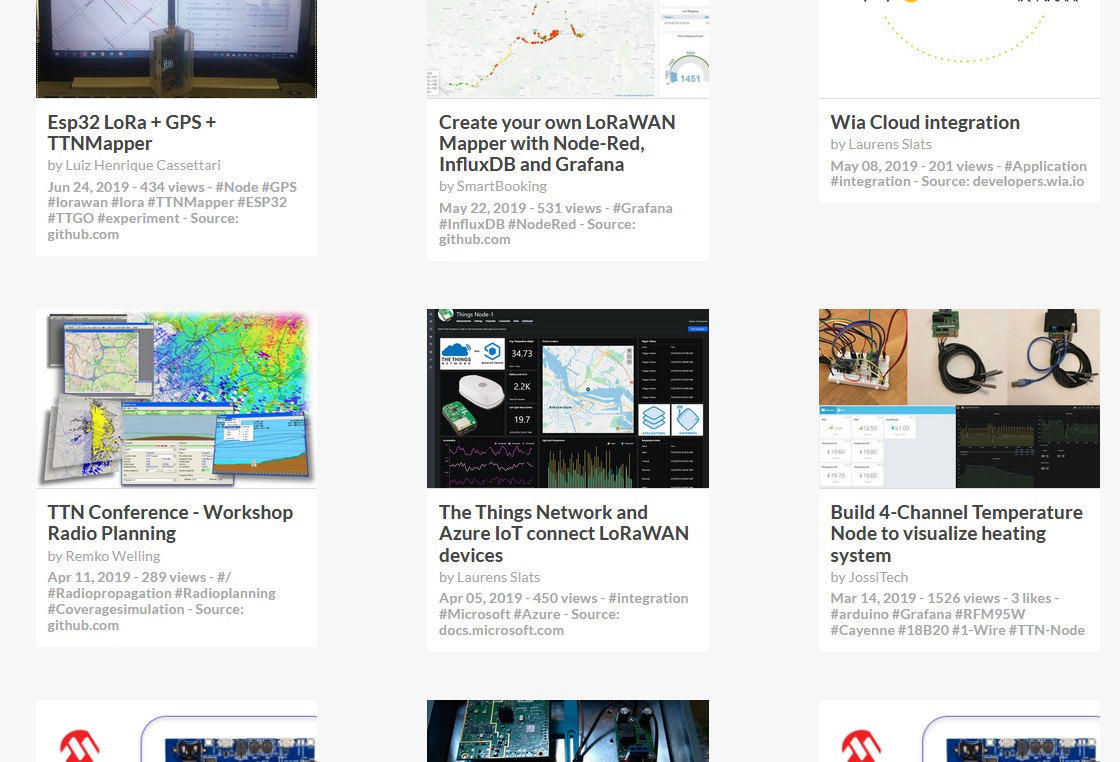Click the #experiment hashtag

[x=139, y=218]
